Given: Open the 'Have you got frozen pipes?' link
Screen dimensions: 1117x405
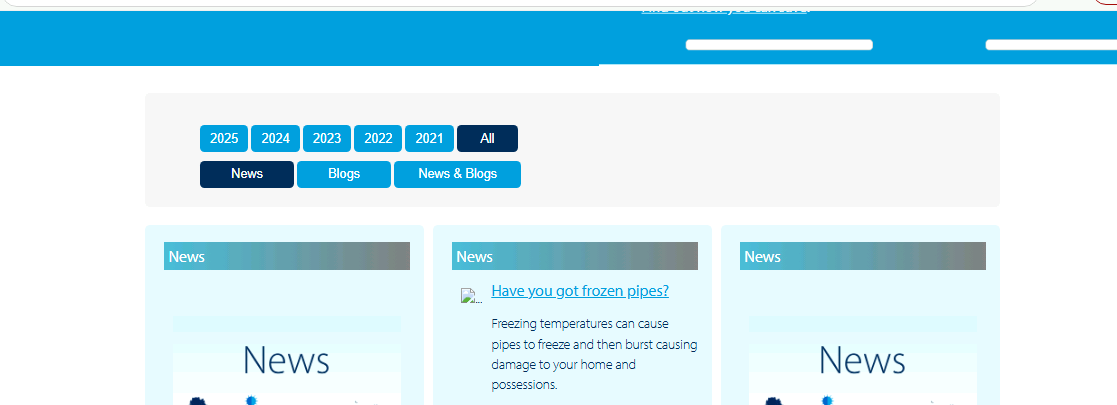Looking at the screenshot, I should [x=580, y=291].
